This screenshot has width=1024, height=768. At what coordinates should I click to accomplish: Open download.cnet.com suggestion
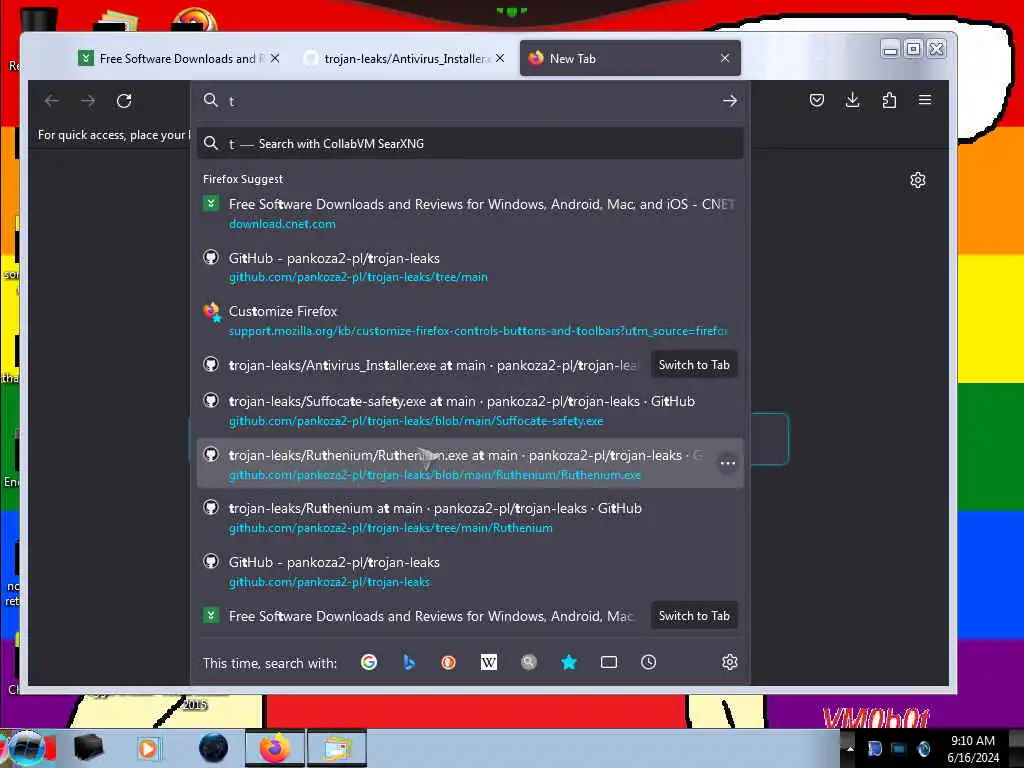click(470, 214)
